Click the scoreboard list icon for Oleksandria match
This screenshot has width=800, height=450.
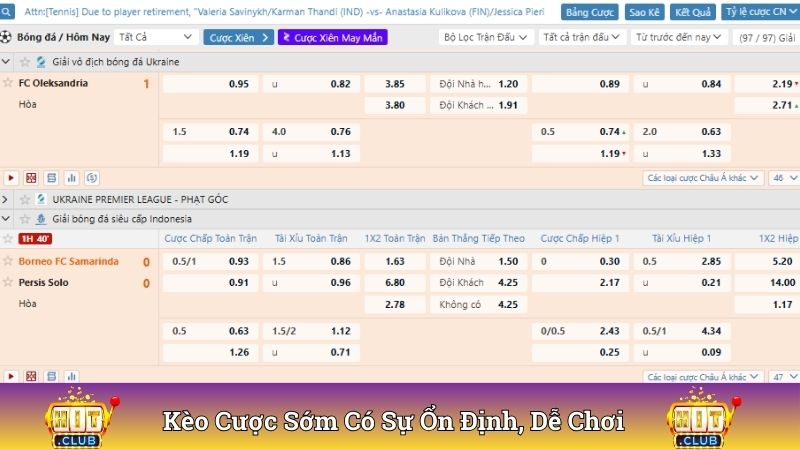pyautogui.click(x=51, y=177)
